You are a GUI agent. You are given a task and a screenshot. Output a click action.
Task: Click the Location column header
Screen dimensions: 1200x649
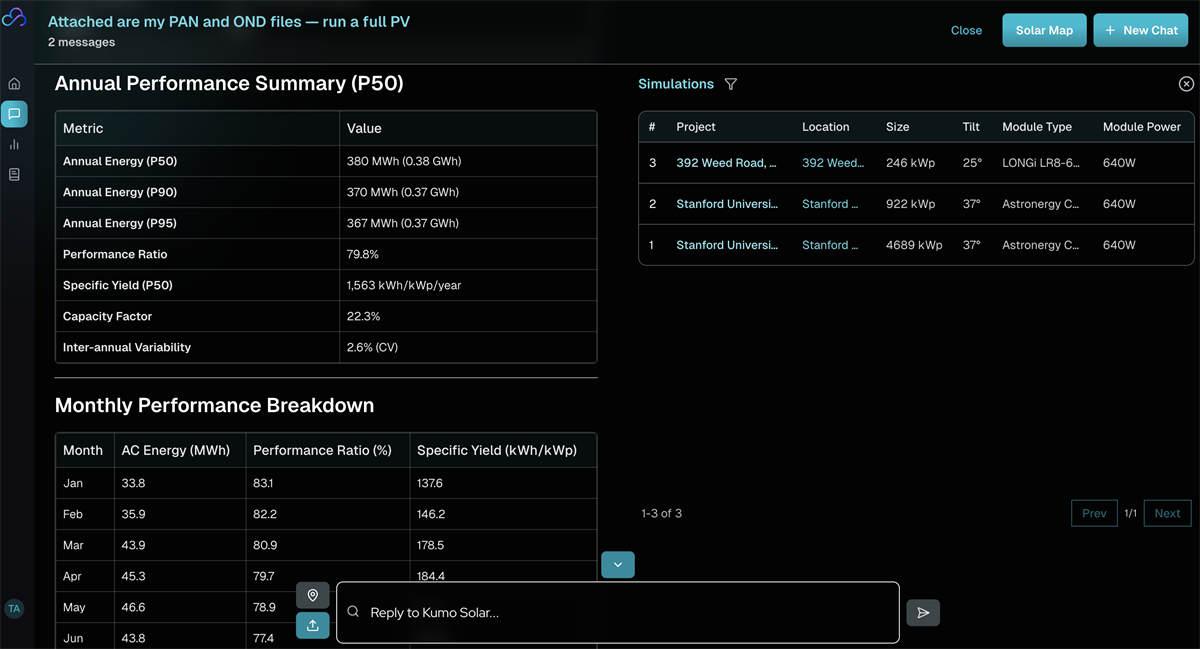[825, 127]
